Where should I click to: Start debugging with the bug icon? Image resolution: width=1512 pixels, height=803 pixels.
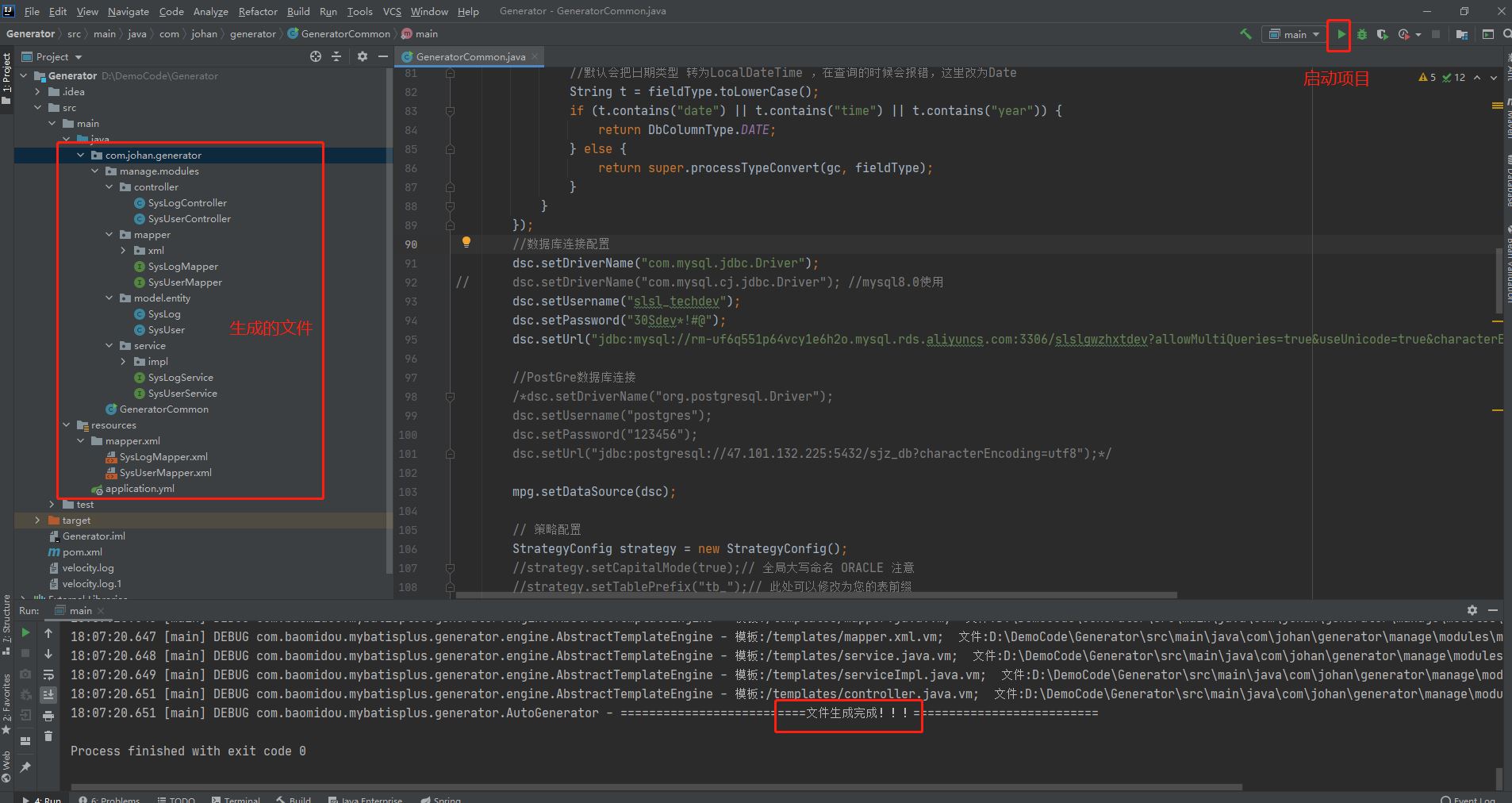click(1362, 34)
